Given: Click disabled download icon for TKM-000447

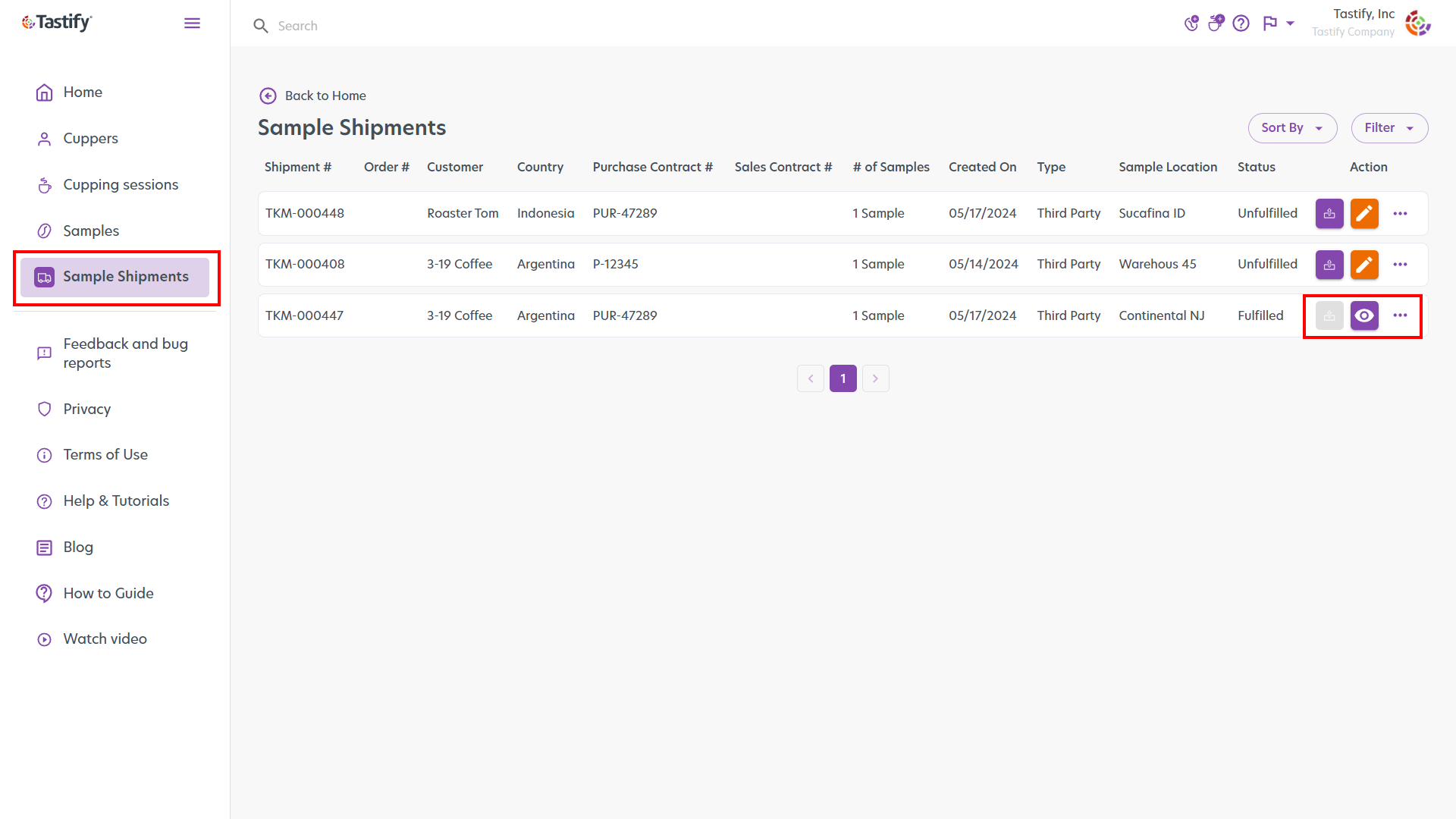Looking at the screenshot, I should [x=1329, y=315].
